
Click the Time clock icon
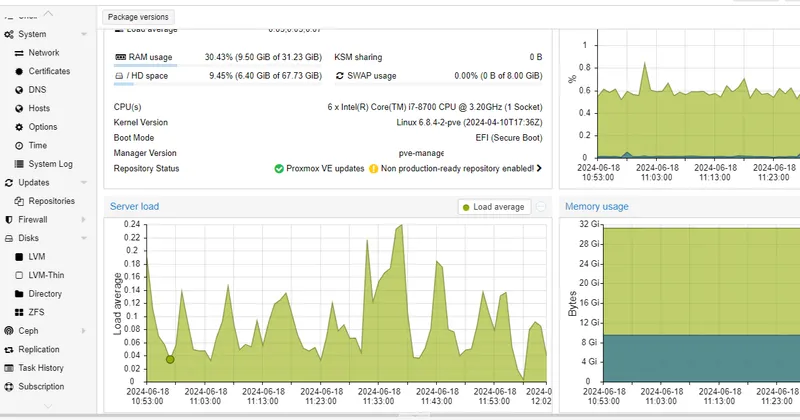point(19,145)
